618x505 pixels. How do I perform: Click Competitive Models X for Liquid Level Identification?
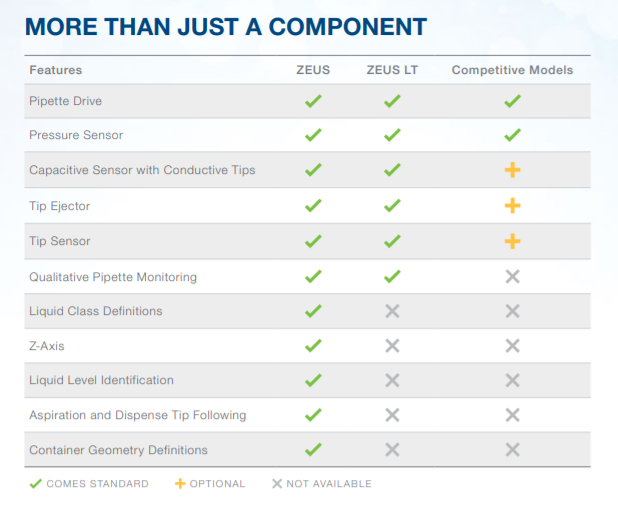[x=512, y=380]
